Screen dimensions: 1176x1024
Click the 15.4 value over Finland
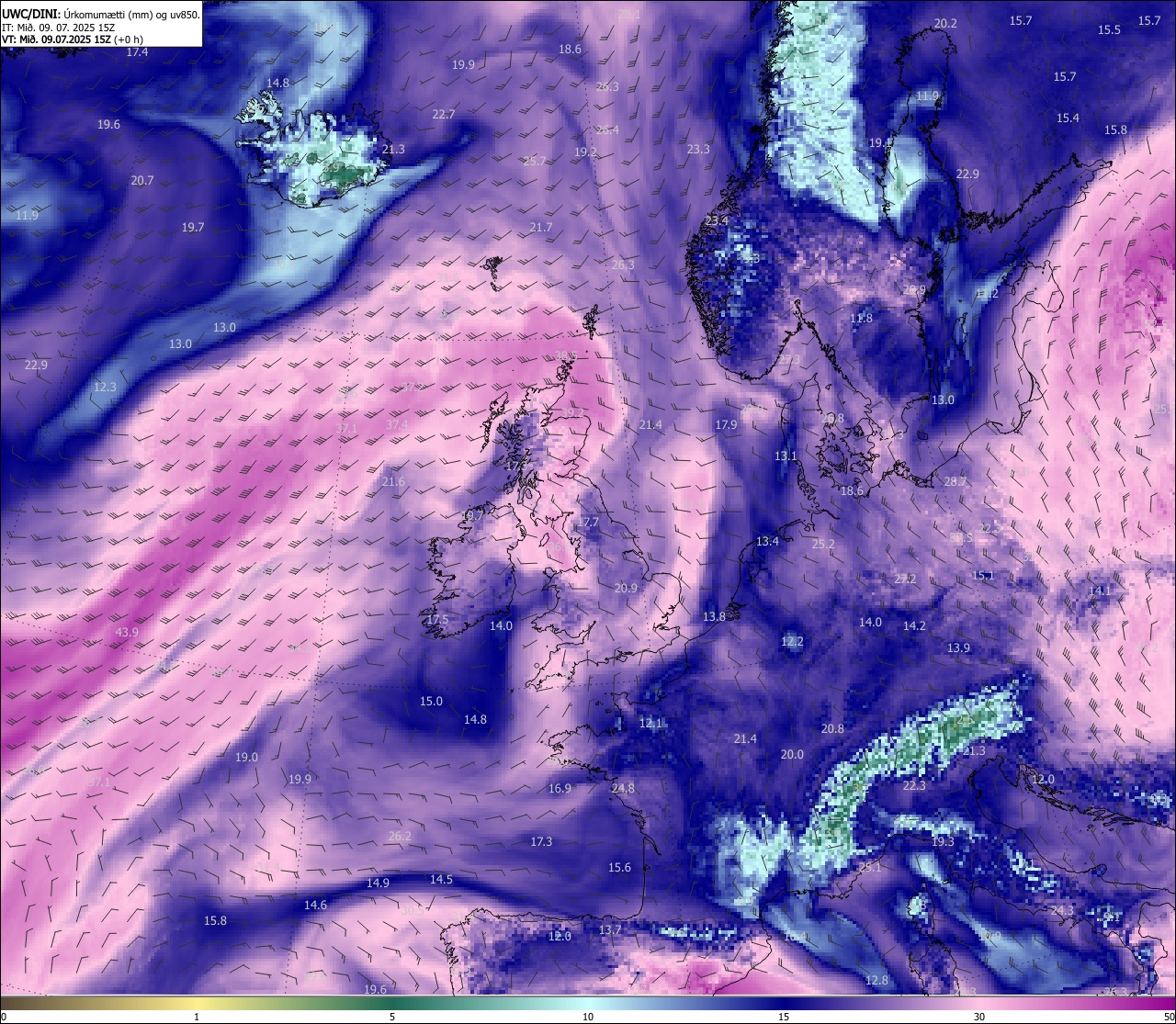(1068, 118)
